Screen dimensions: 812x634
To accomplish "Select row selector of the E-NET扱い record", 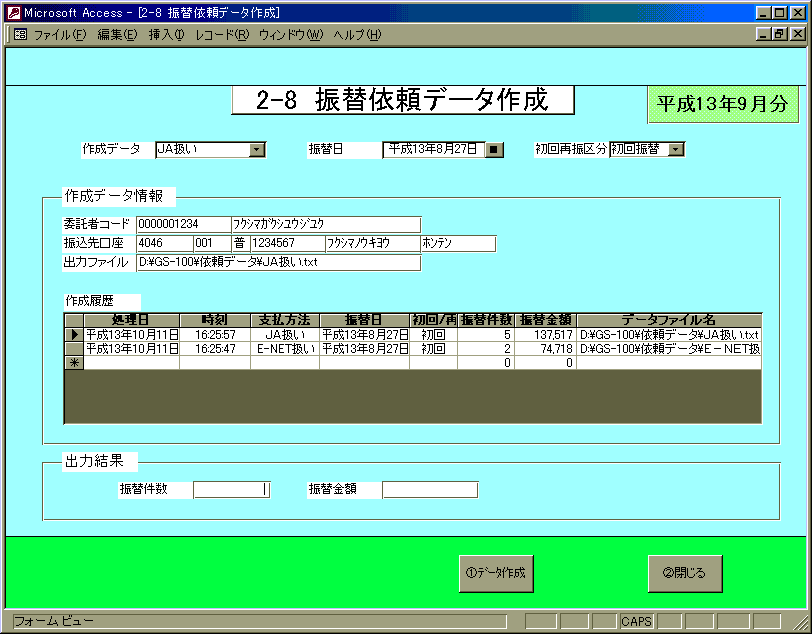I will (74, 349).
